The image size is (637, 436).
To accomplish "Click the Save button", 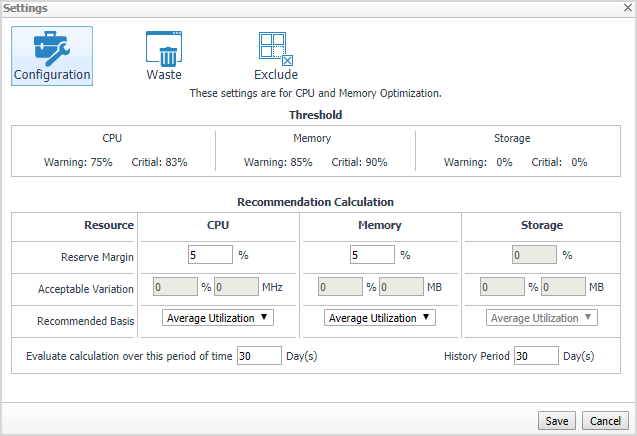I will tap(556, 420).
